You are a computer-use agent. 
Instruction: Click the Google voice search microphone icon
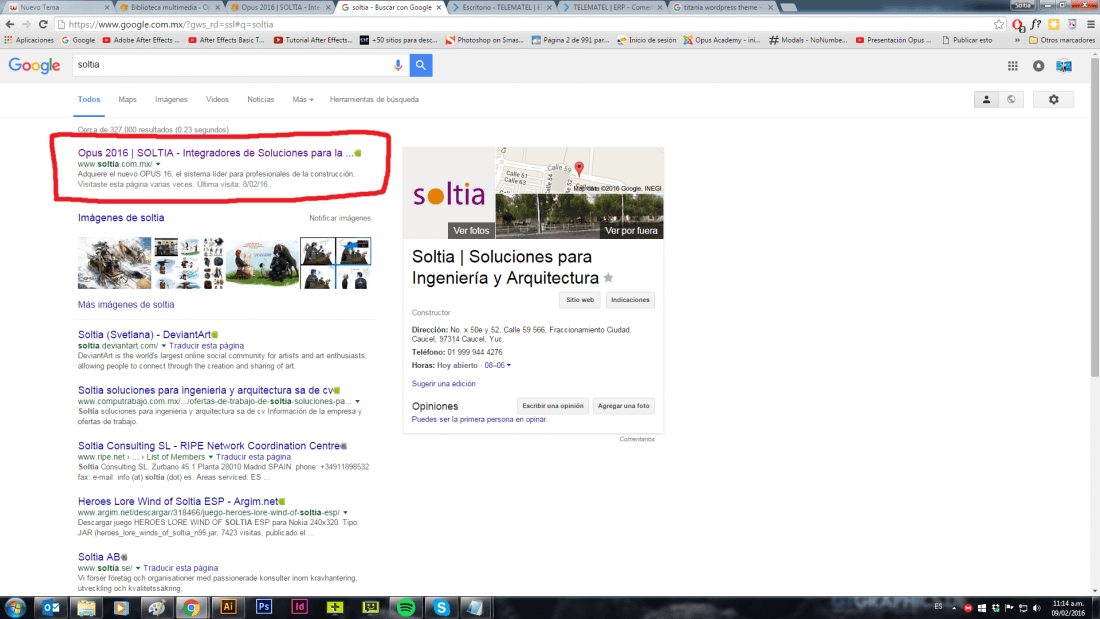tap(398, 65)
